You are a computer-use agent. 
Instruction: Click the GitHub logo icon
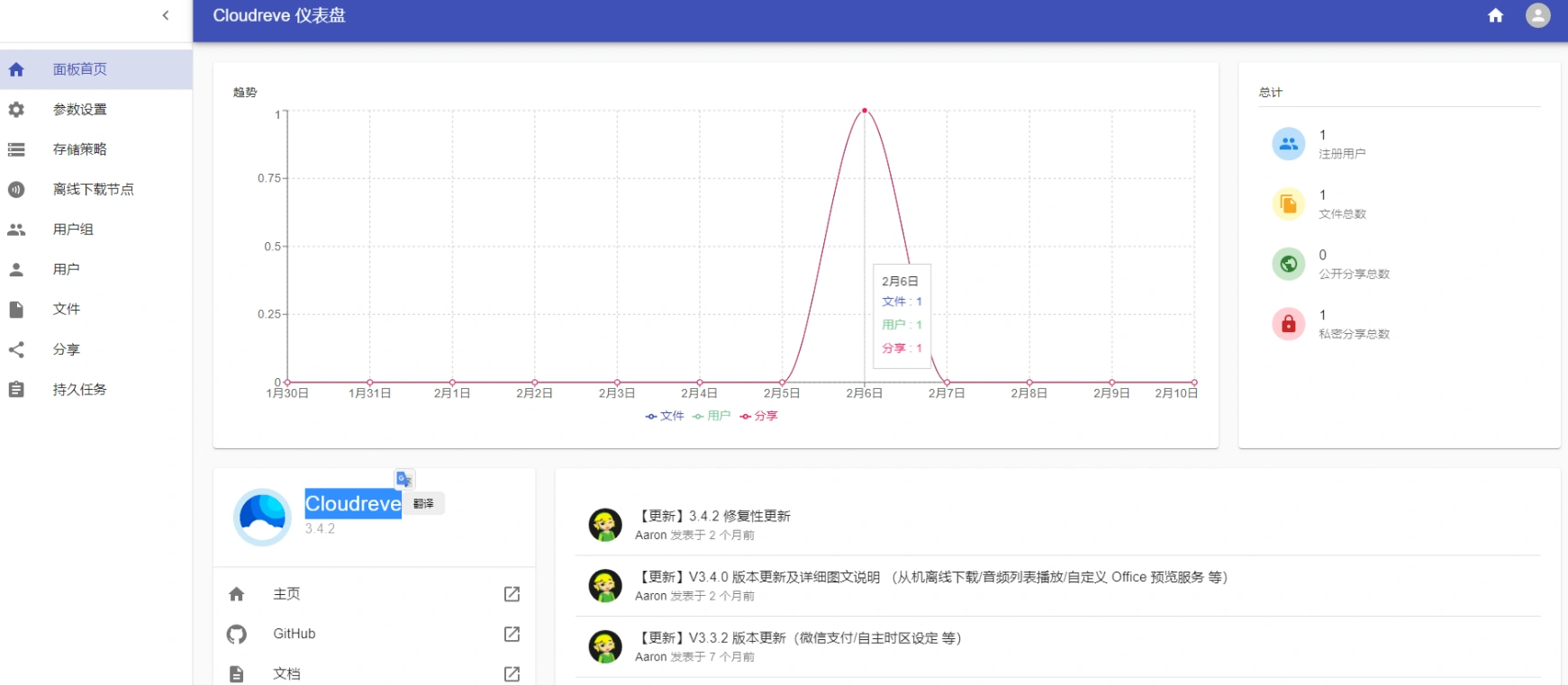pos(237,635)
